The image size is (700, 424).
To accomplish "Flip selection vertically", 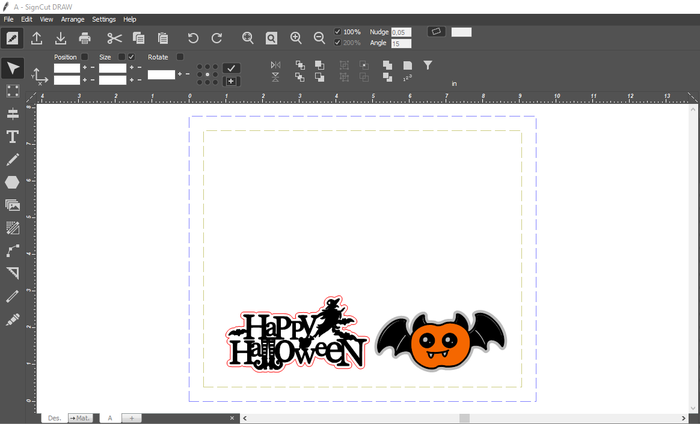I will 275,77.
